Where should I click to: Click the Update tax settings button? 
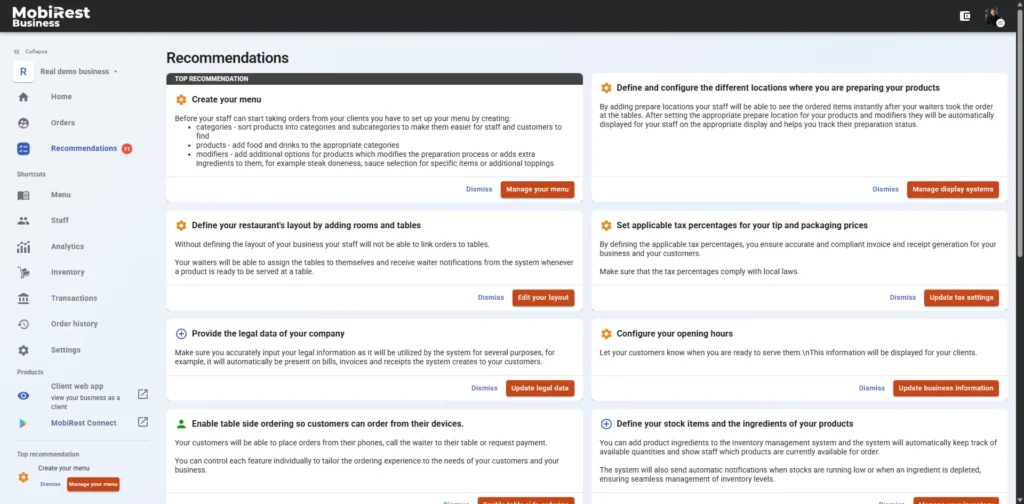pos(961,297)
